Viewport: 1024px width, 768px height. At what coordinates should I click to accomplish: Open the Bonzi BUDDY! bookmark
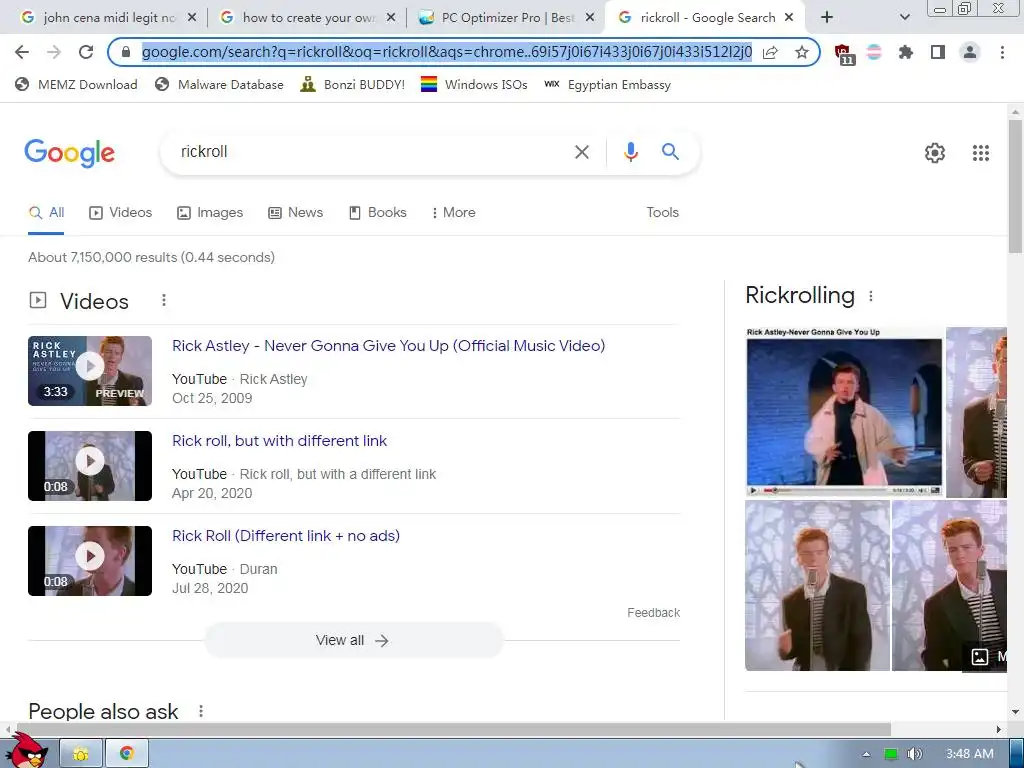tap(352, 84)
